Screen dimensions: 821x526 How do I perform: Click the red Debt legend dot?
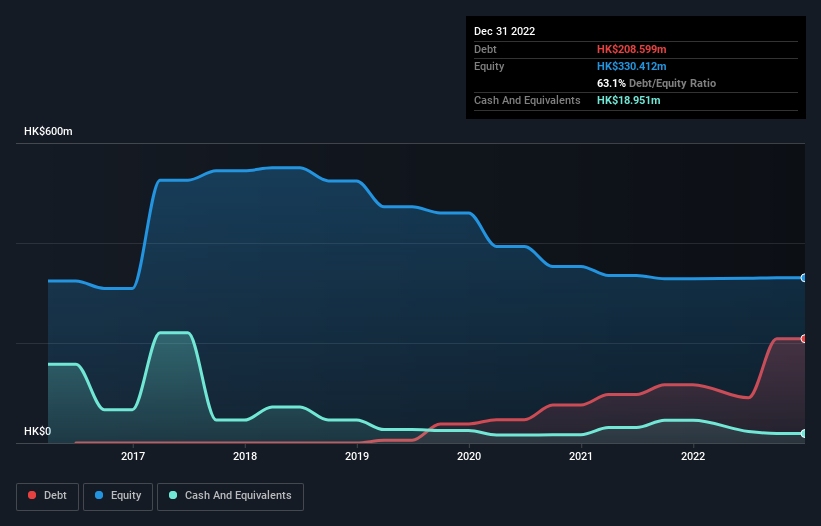click(32, 495)
